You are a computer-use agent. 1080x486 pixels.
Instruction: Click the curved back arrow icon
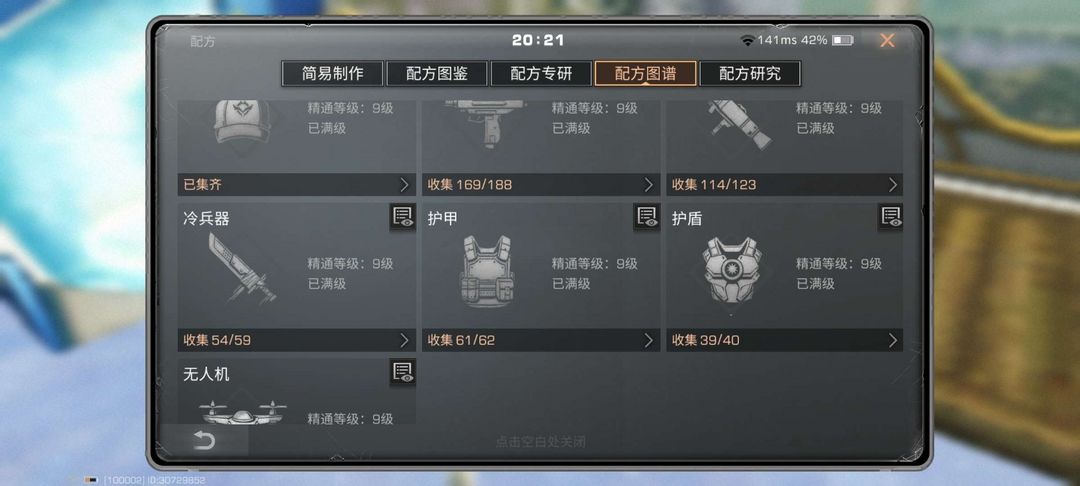[x=204, y=441]
